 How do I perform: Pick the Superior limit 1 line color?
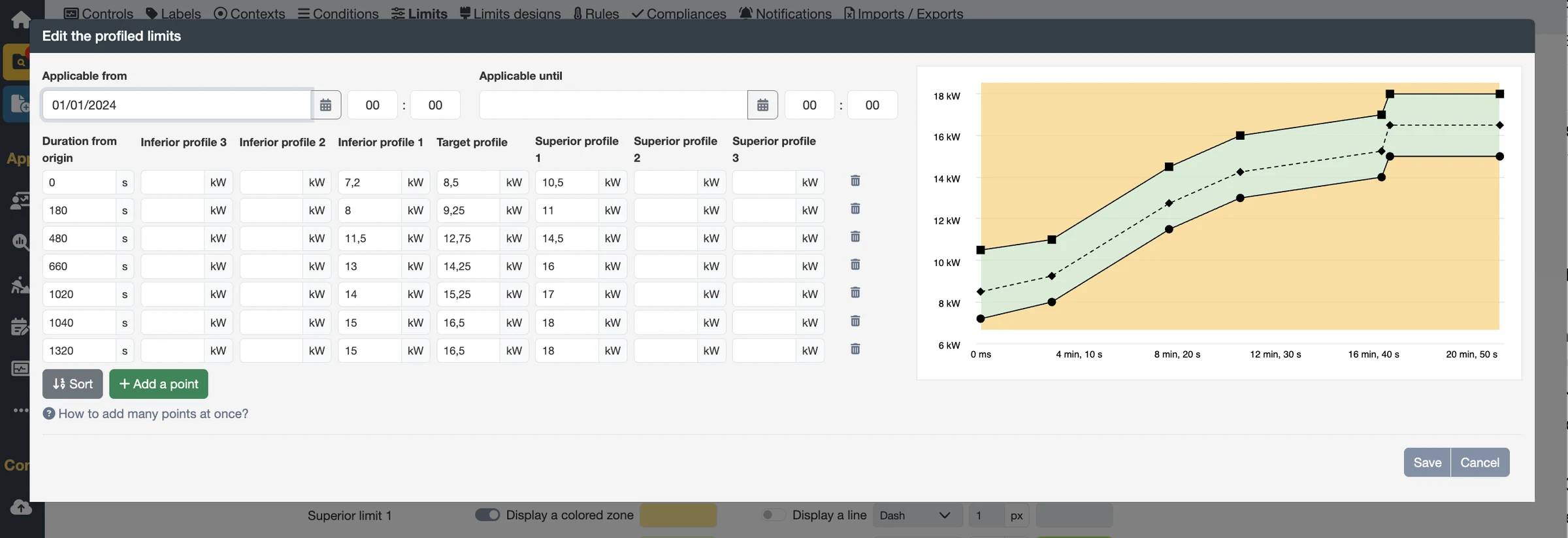tap(1074, 516)
